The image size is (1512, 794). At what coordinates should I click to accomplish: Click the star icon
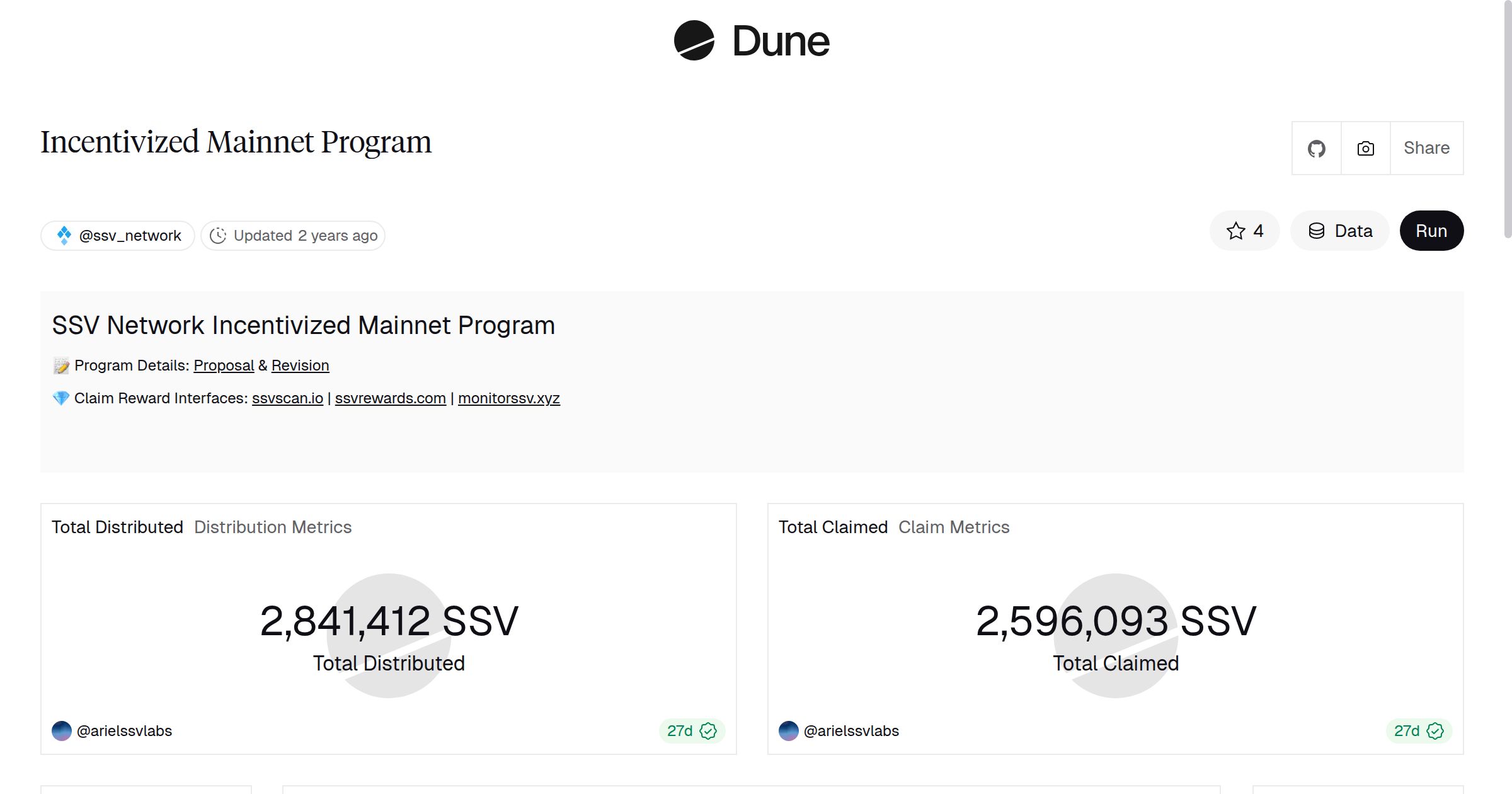point(1236,231)
